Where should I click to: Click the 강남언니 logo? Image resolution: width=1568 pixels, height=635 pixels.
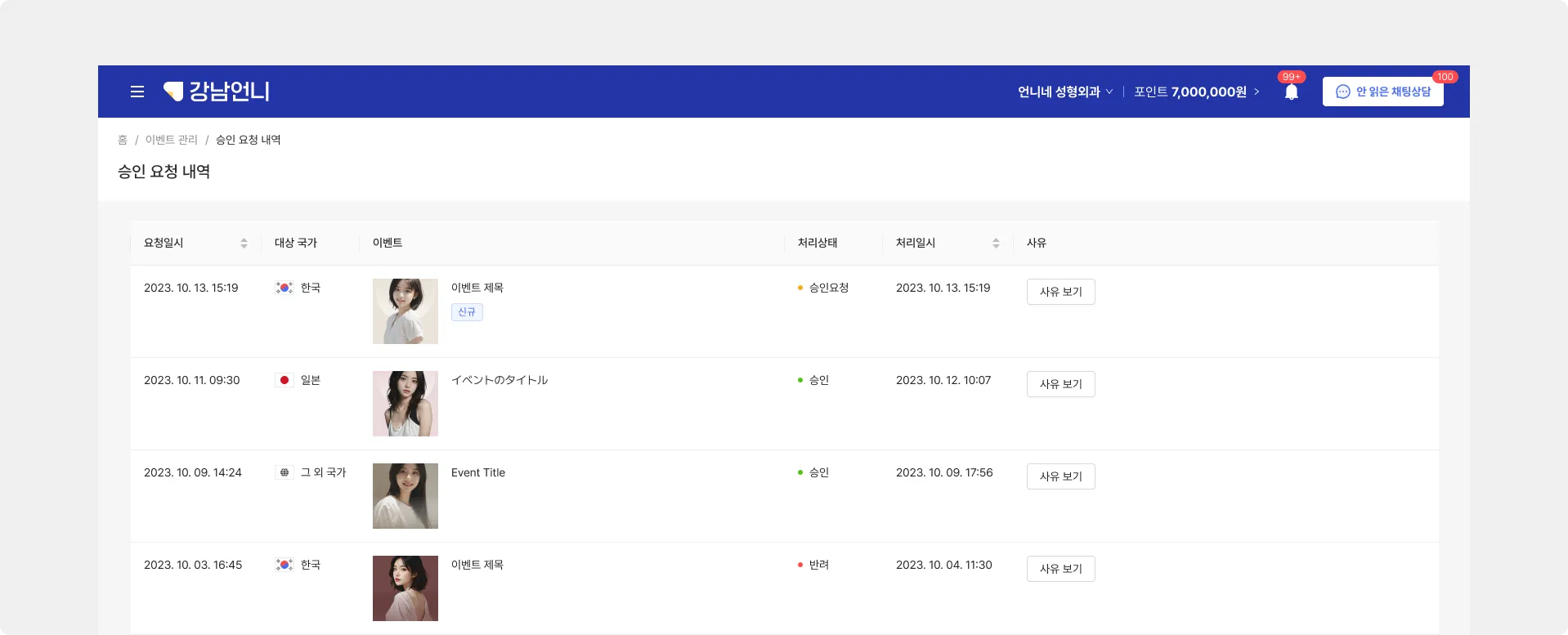[x=217, y=92]
